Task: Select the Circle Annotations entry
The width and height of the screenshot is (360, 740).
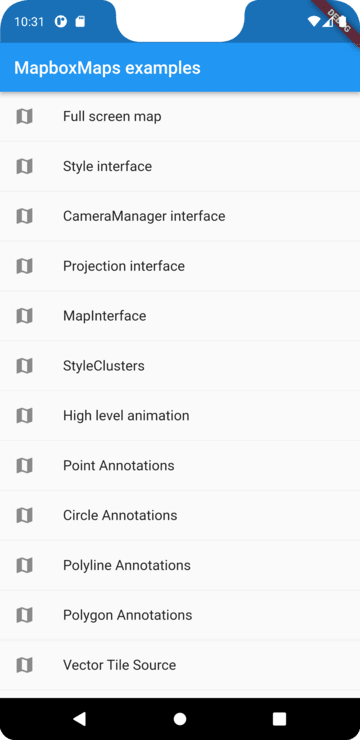Action: [180, 515]
